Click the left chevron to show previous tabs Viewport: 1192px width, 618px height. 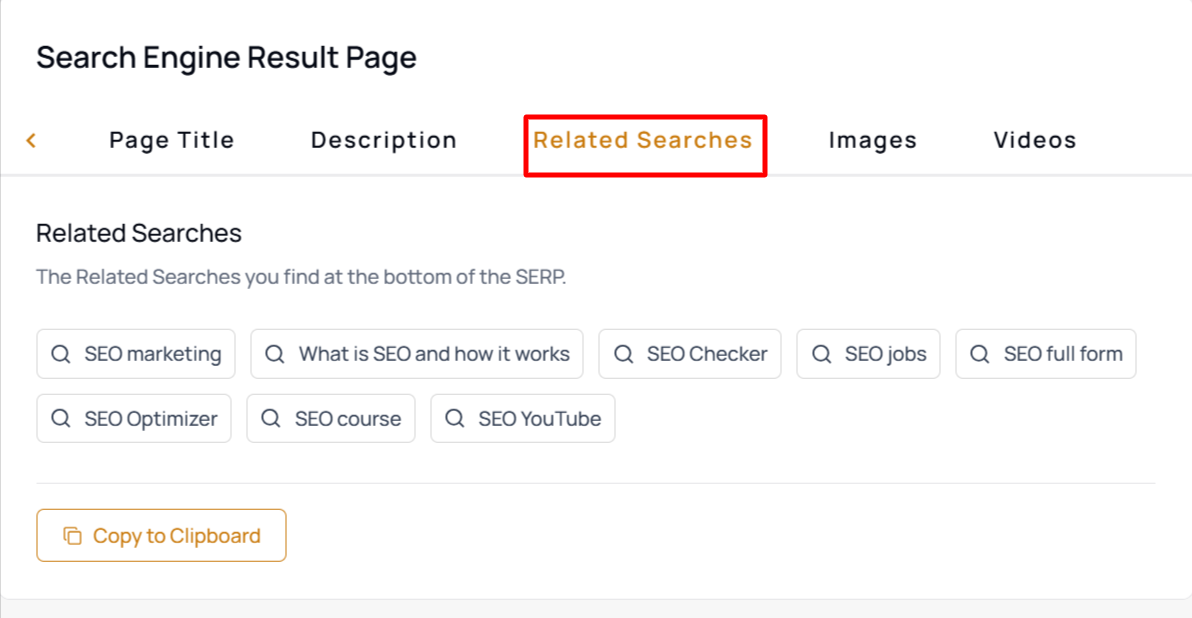click(x=31, y=141)
